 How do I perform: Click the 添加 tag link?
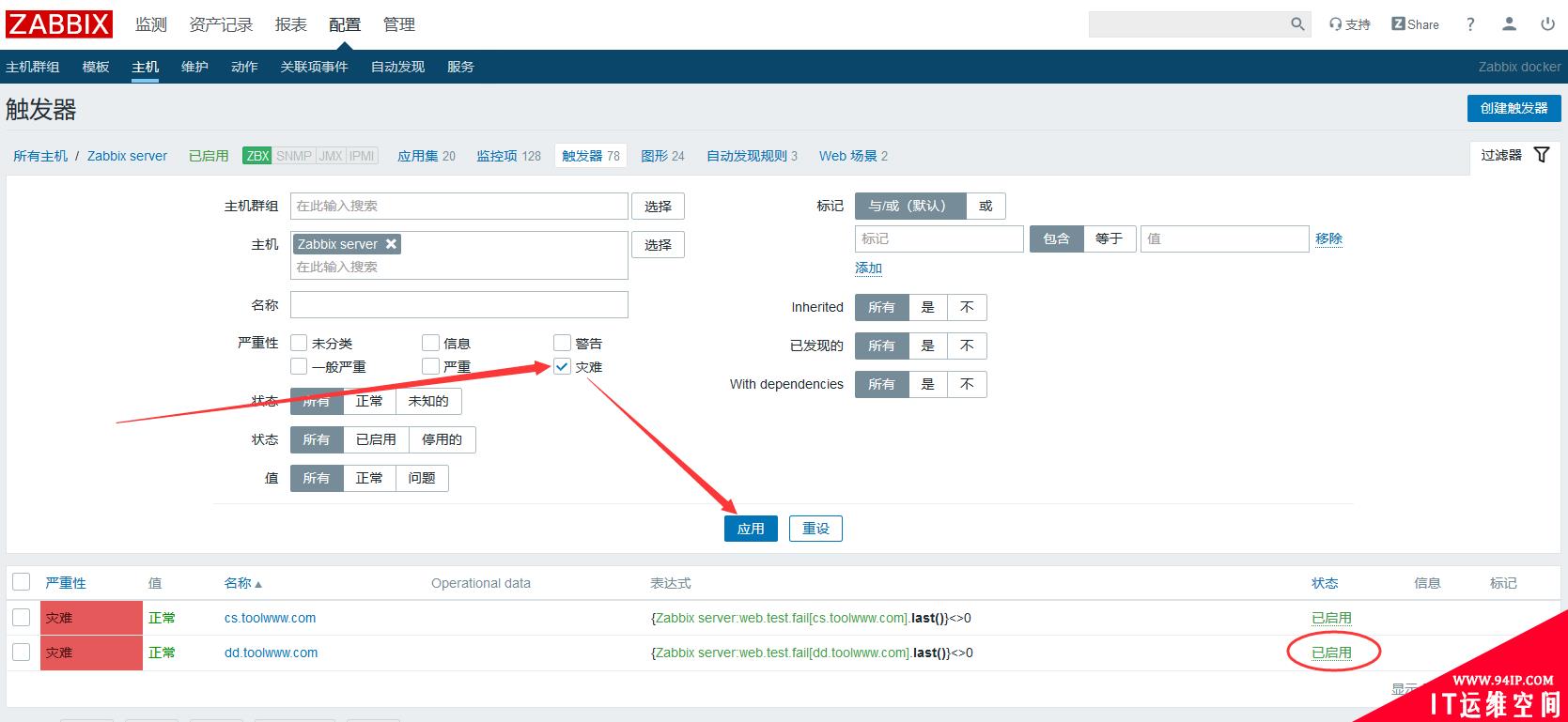coord(868,269)
